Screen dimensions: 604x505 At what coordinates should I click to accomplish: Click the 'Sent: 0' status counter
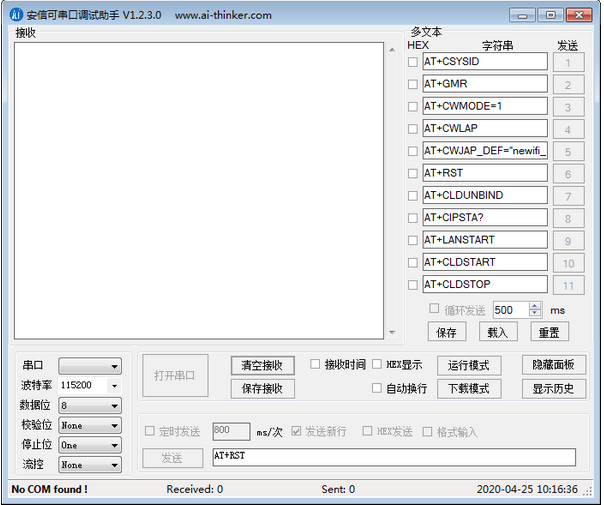(338, 489)
